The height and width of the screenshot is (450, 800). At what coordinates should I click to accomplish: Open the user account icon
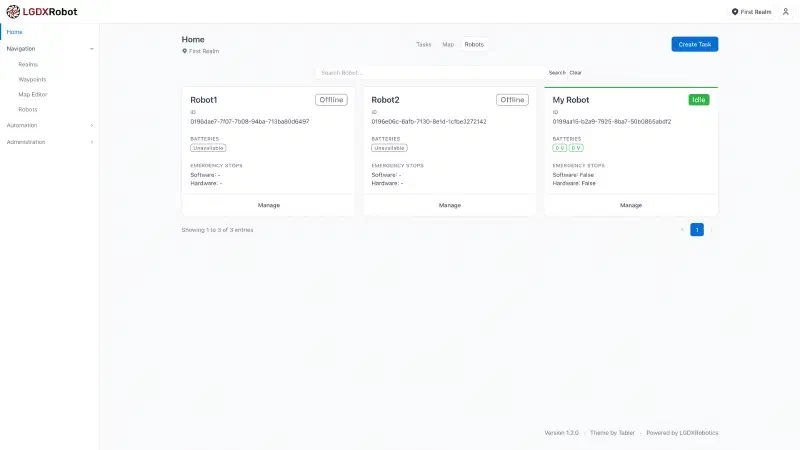785,12
